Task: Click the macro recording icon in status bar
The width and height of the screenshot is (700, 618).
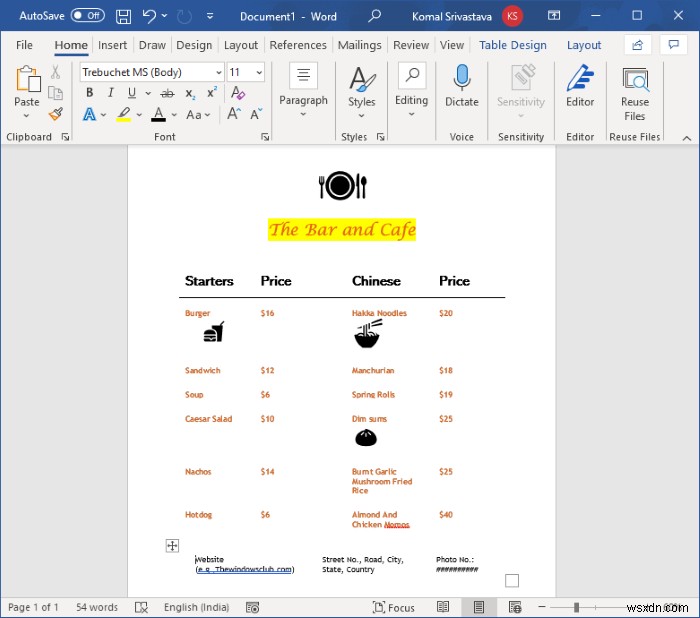Action: point(253,607)
